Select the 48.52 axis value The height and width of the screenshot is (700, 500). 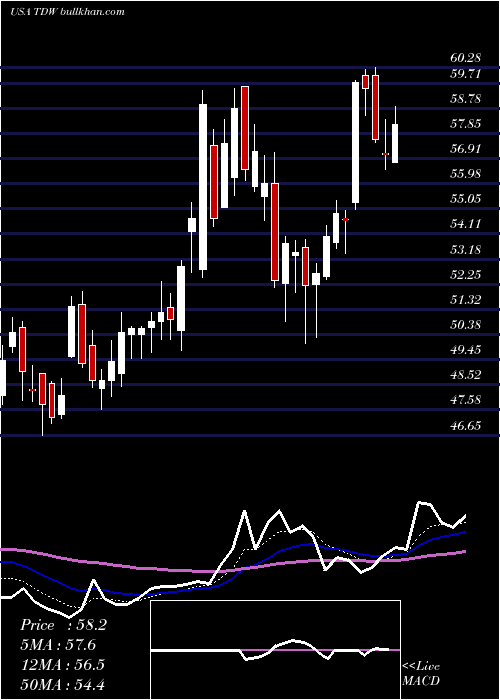(465, 374)
